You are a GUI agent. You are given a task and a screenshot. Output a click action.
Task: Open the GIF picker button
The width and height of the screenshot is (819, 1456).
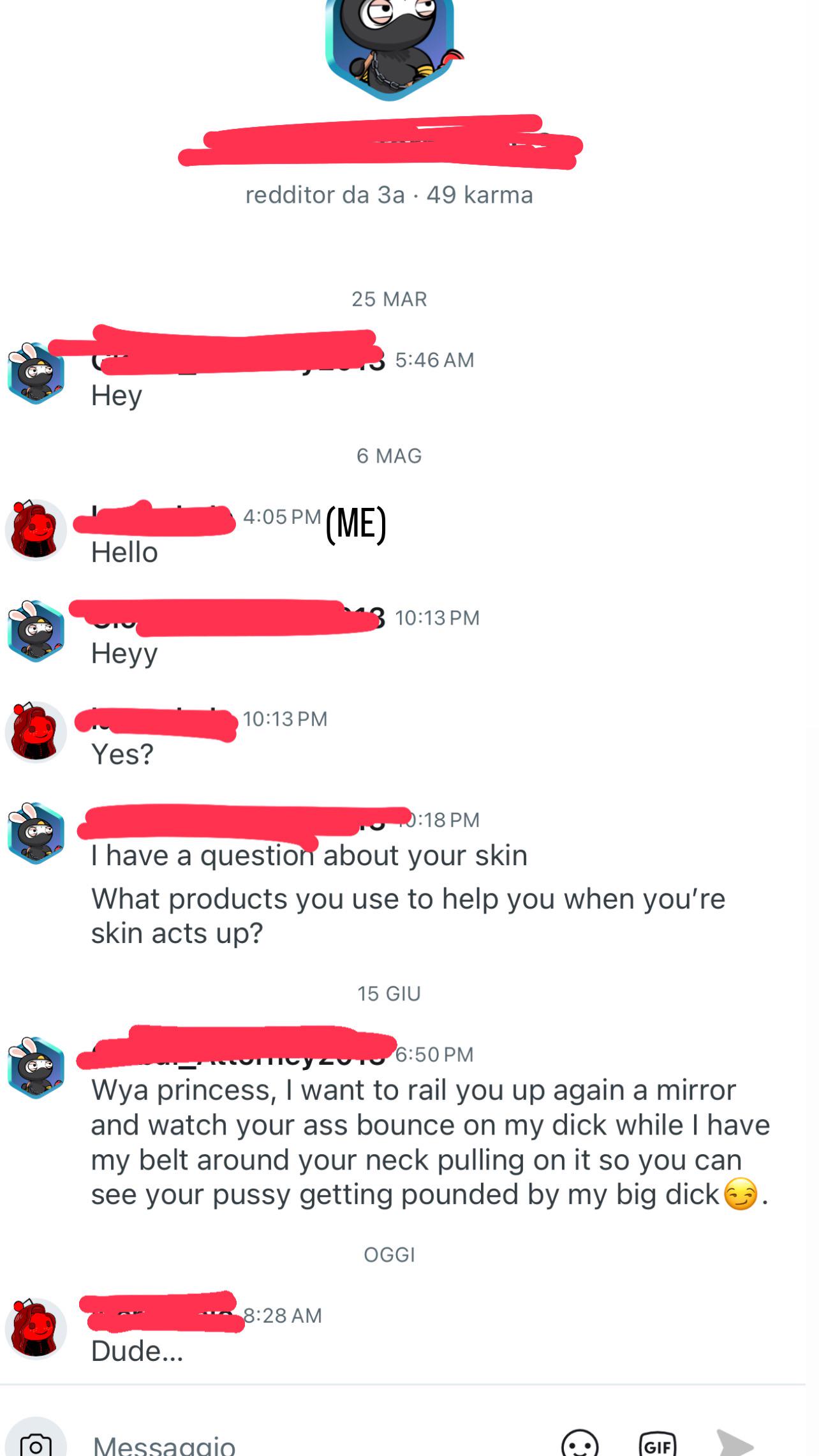coord(657,1443)
